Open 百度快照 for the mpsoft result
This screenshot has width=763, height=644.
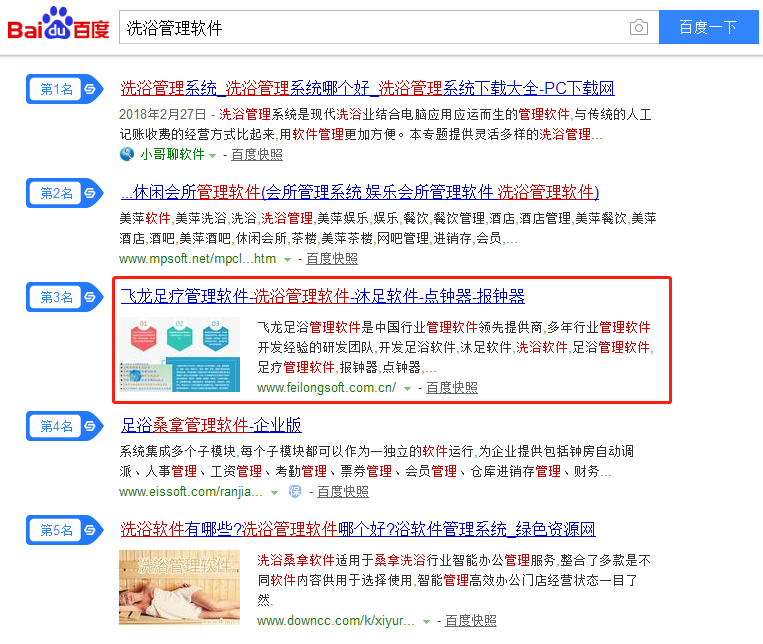click(x=332, y=258)
